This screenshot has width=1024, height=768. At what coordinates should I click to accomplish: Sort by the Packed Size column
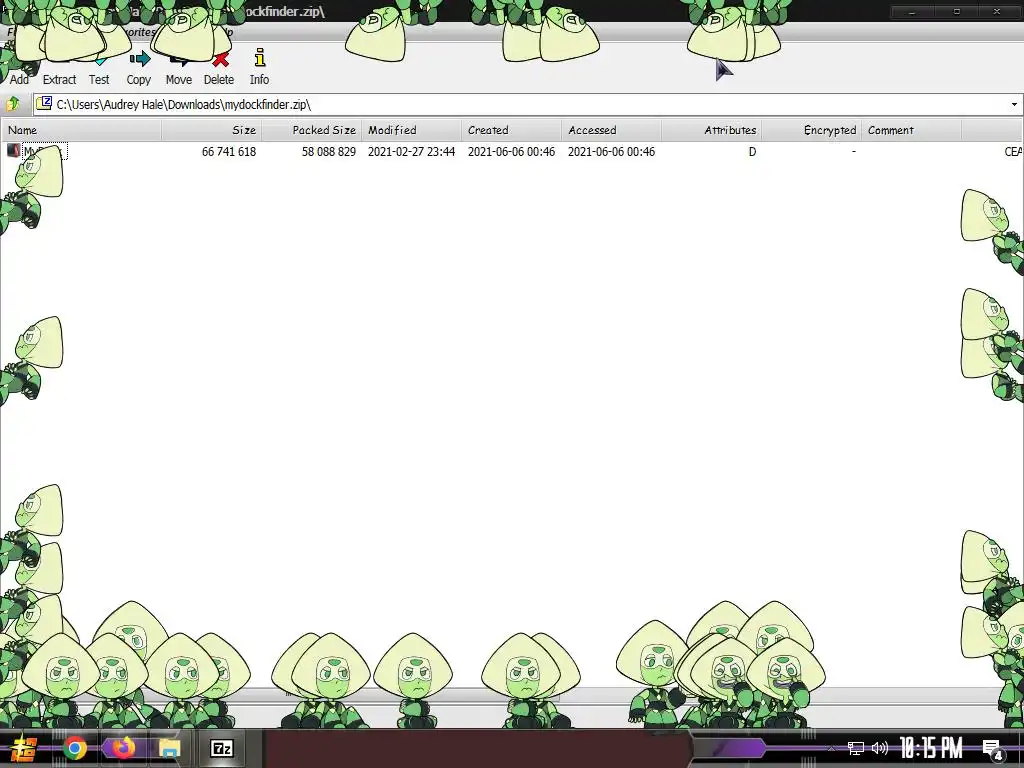312,130
